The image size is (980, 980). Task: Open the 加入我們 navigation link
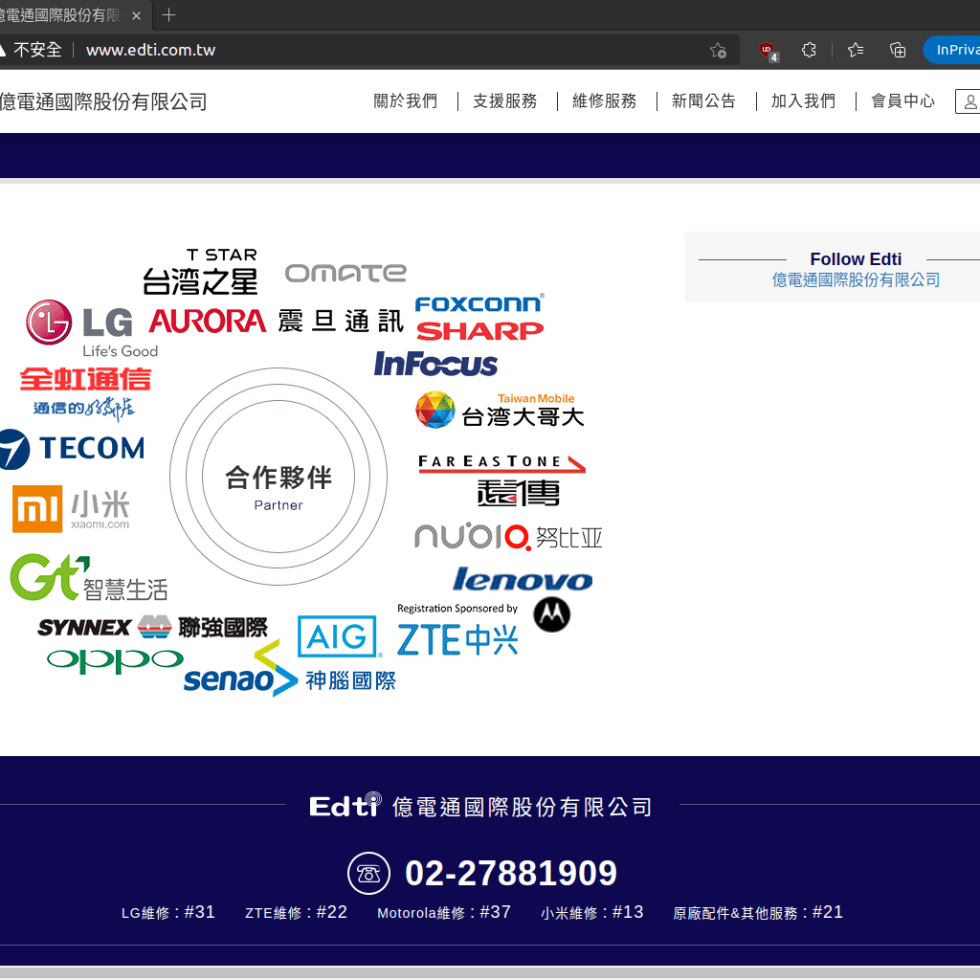click(803, 101)
